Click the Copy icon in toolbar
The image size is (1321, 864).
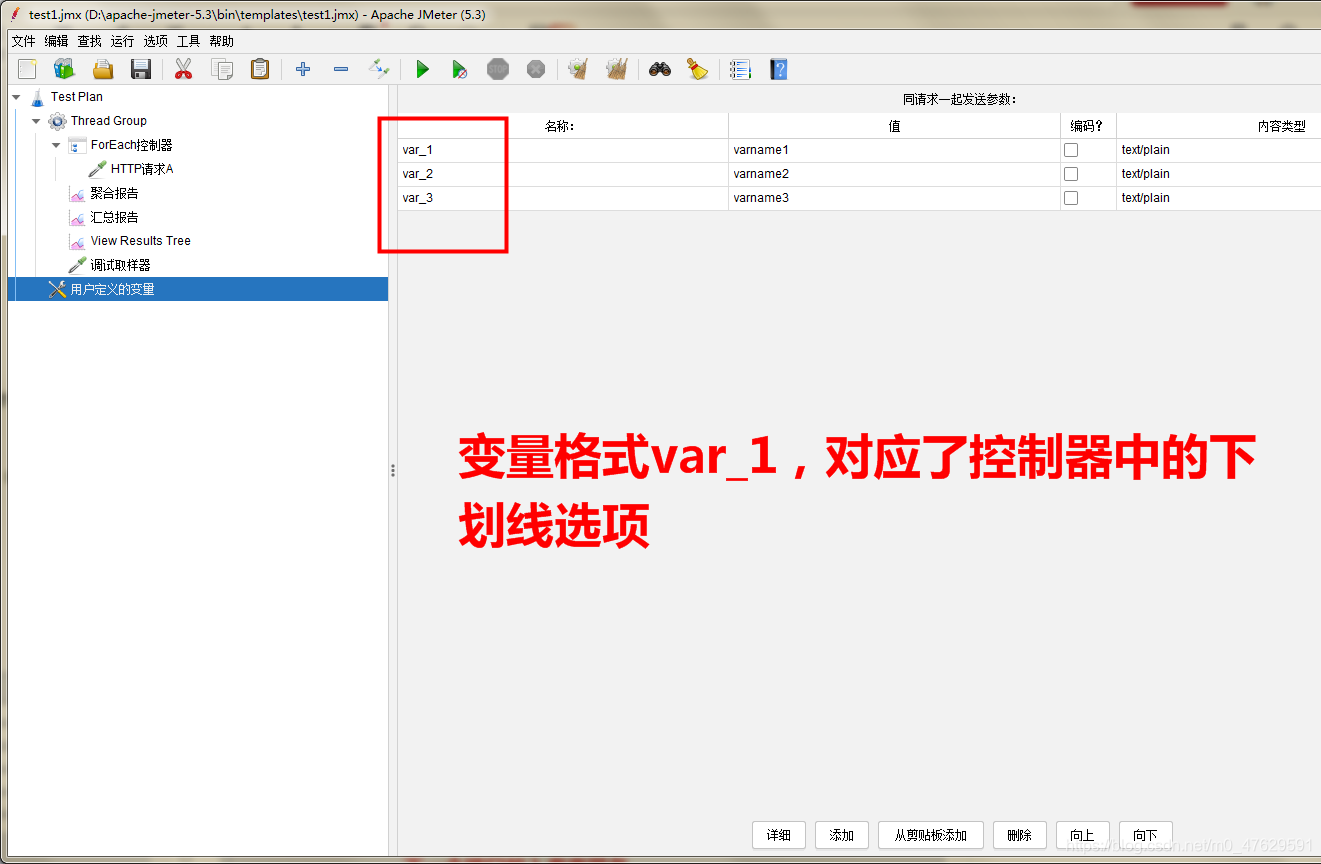[221, 69]
